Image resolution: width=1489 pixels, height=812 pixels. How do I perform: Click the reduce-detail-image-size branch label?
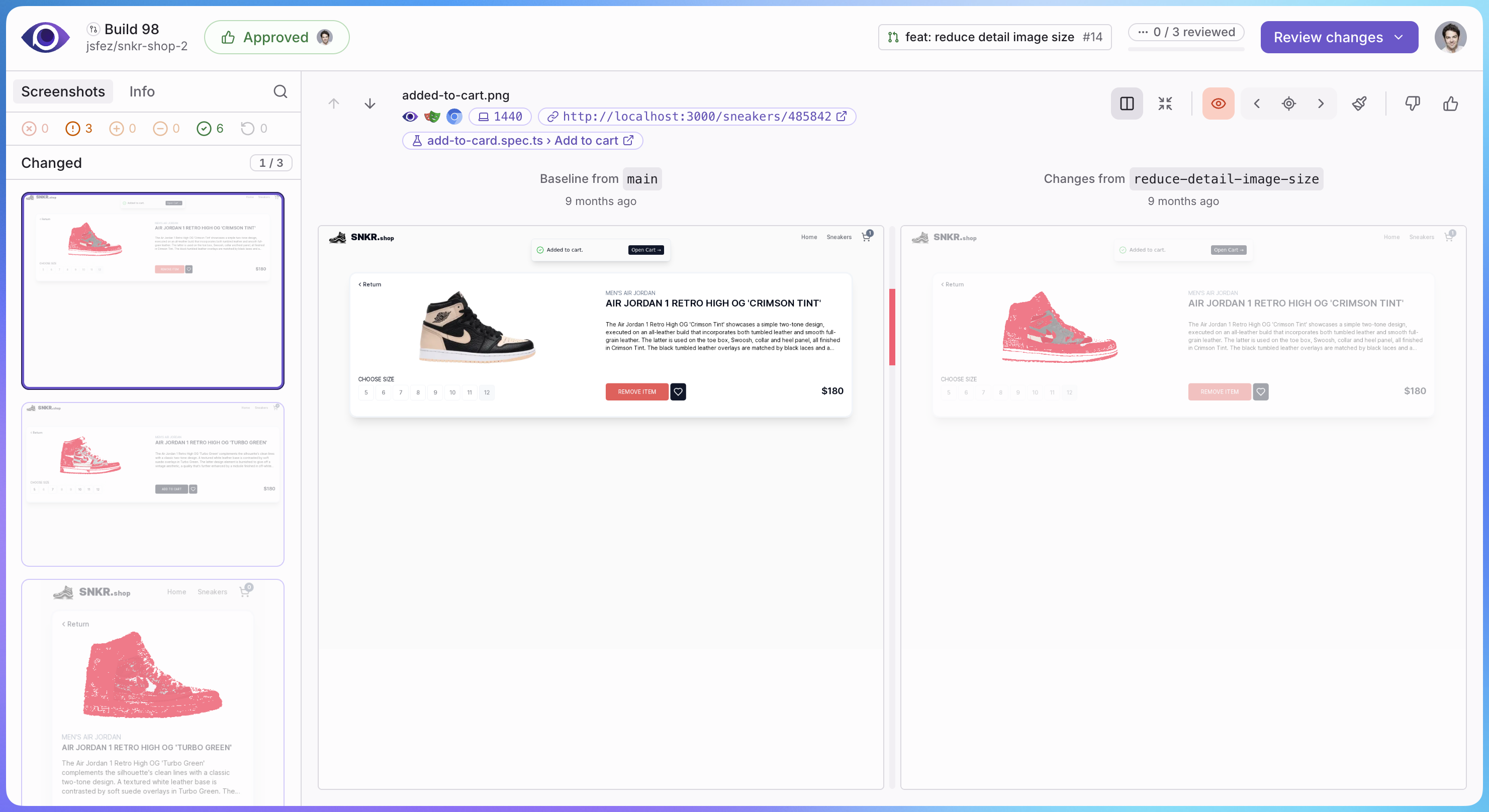coord(1226,179)
